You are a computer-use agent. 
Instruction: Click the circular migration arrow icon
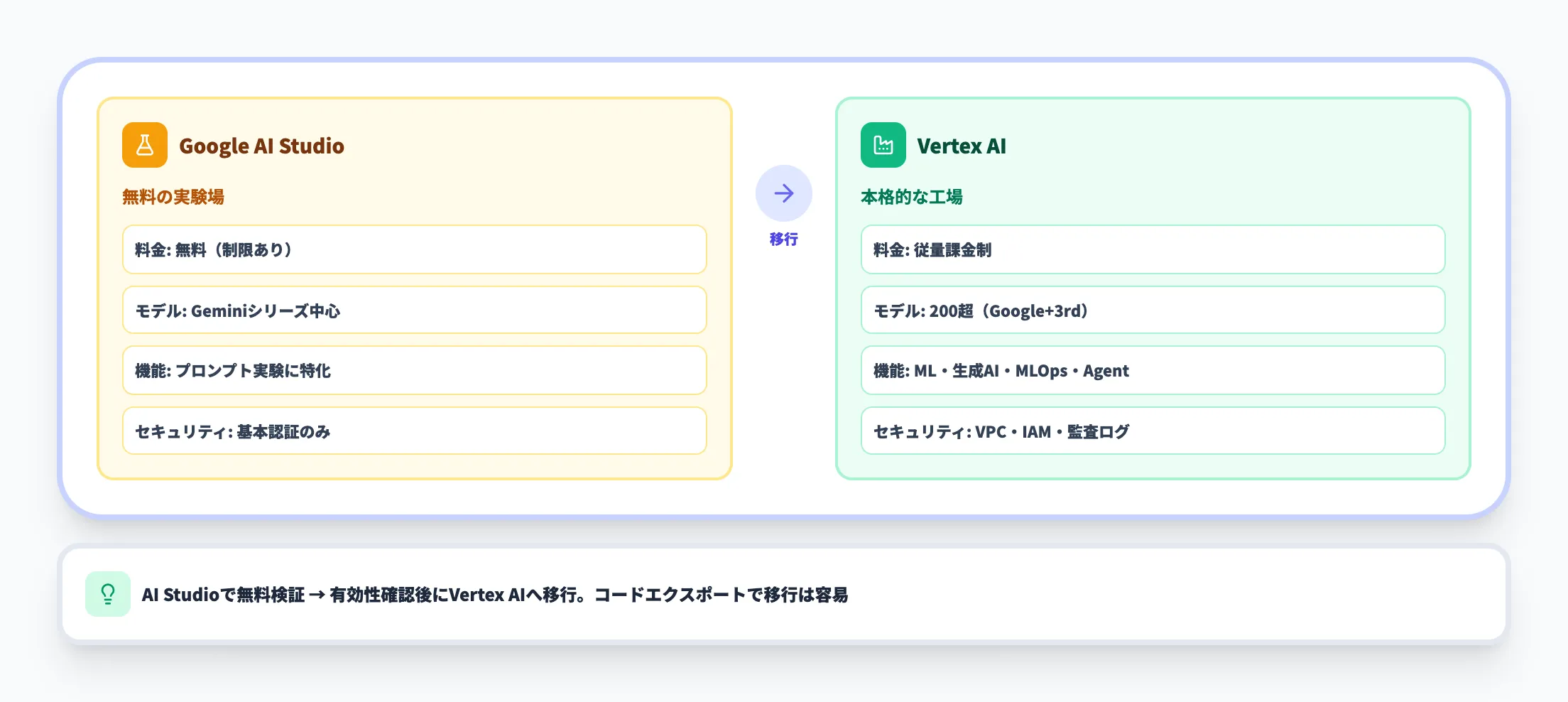pos(783,193)
